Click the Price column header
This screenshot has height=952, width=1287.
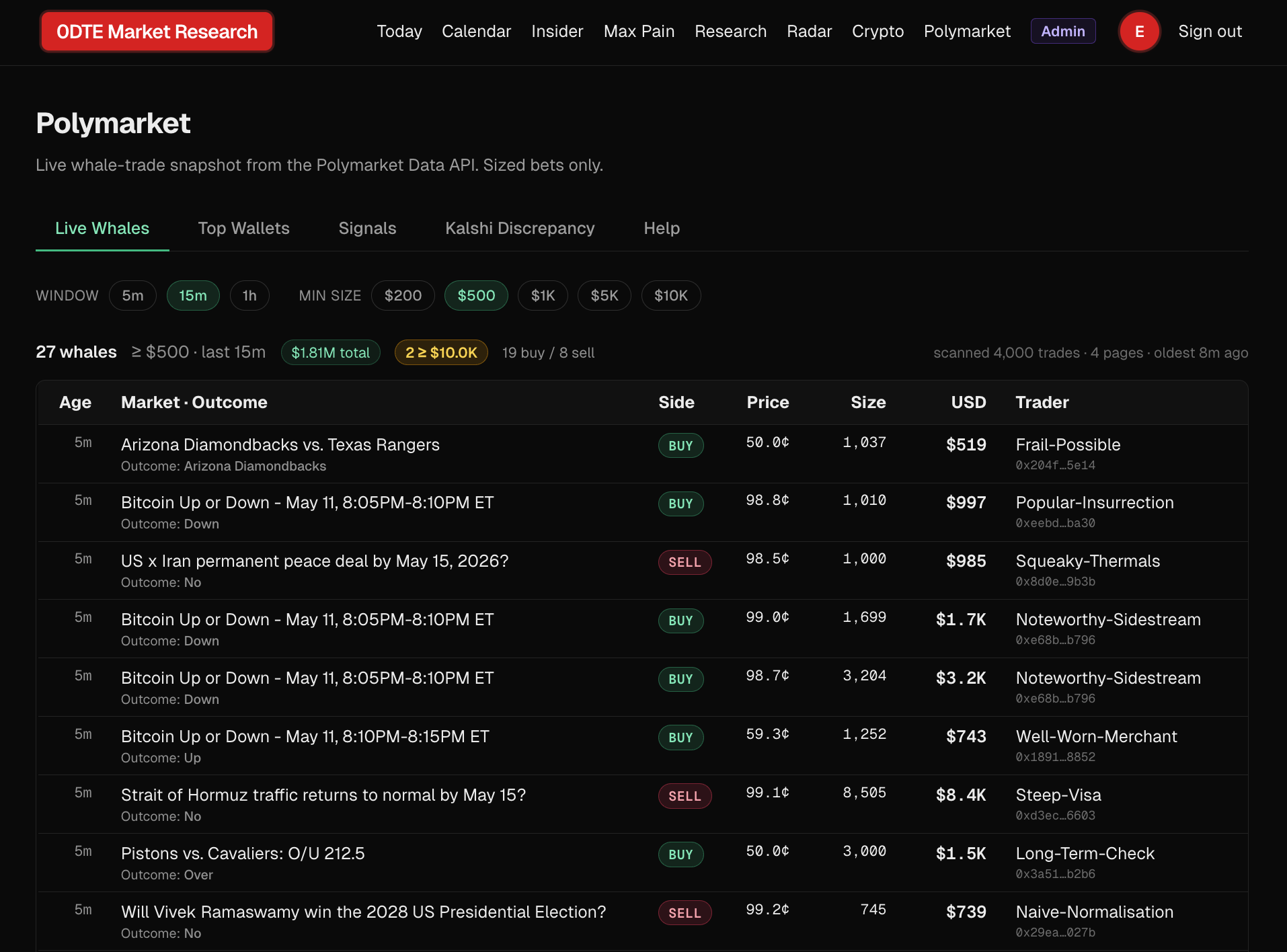(x=768, y=402)
